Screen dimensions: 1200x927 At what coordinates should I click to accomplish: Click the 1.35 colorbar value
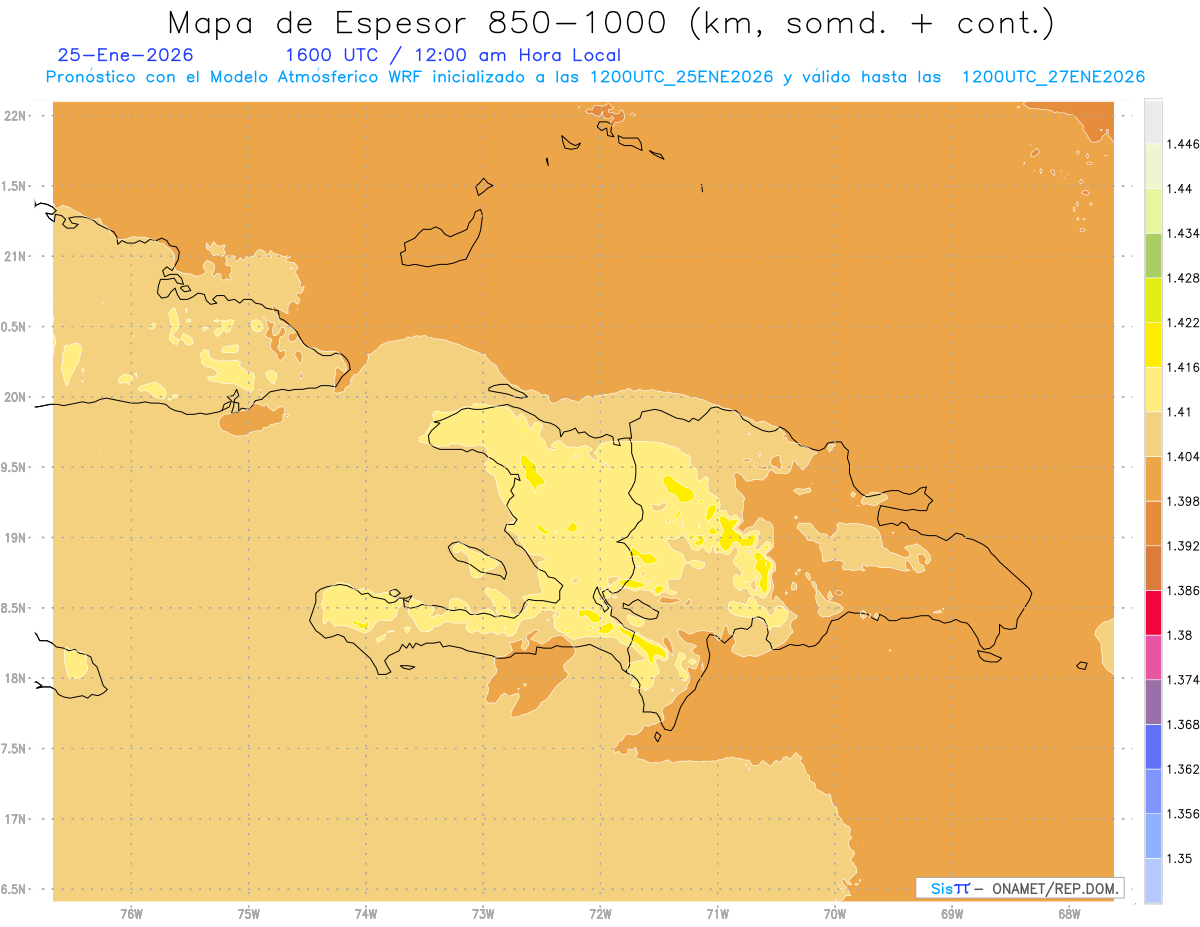(x=1179, y=859)
